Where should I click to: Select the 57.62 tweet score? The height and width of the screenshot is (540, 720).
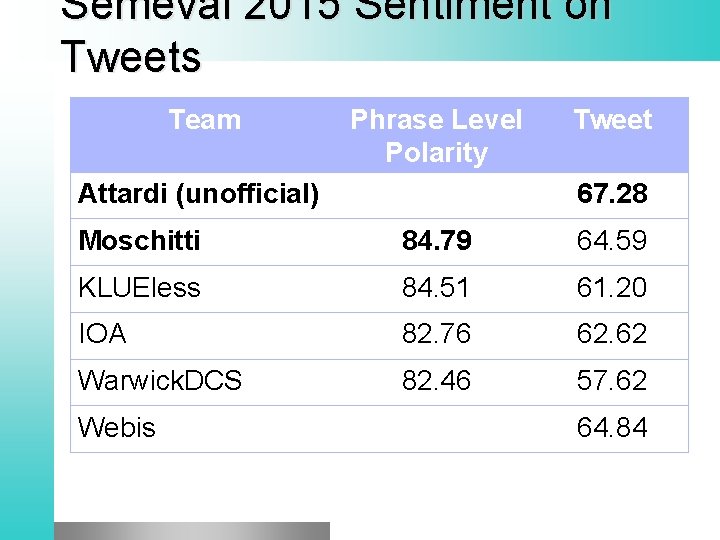(612, 381)
